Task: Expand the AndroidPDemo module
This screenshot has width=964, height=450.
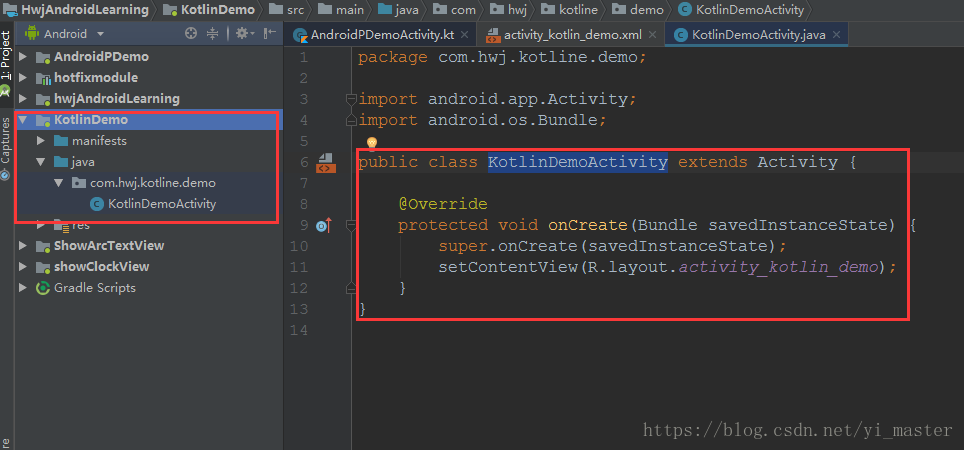Action: (x=23, y=57)
